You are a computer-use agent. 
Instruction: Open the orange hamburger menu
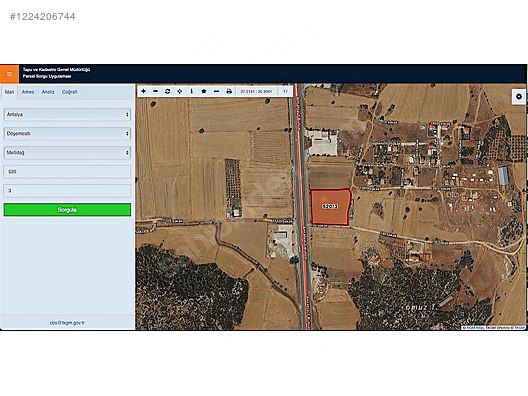point(9,74)
